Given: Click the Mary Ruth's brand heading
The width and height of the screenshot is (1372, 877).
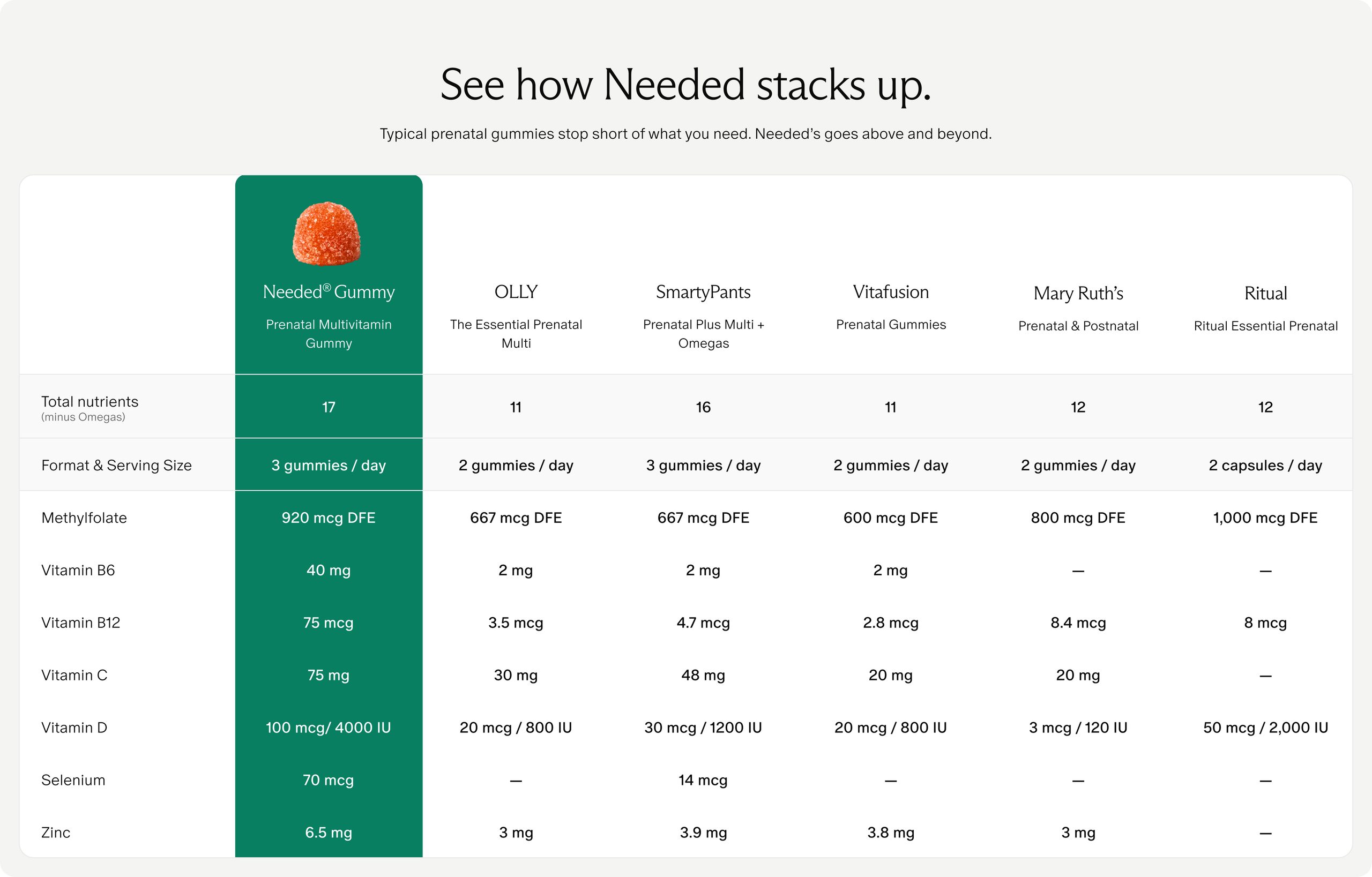Looking at the screenshot, I should [x=1078, y=293].
